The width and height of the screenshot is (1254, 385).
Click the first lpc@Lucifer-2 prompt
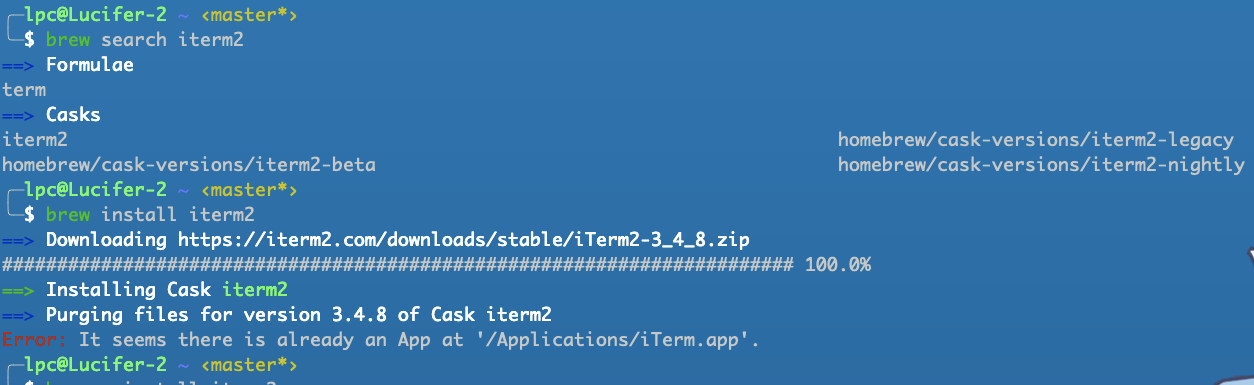pos(95,15)
